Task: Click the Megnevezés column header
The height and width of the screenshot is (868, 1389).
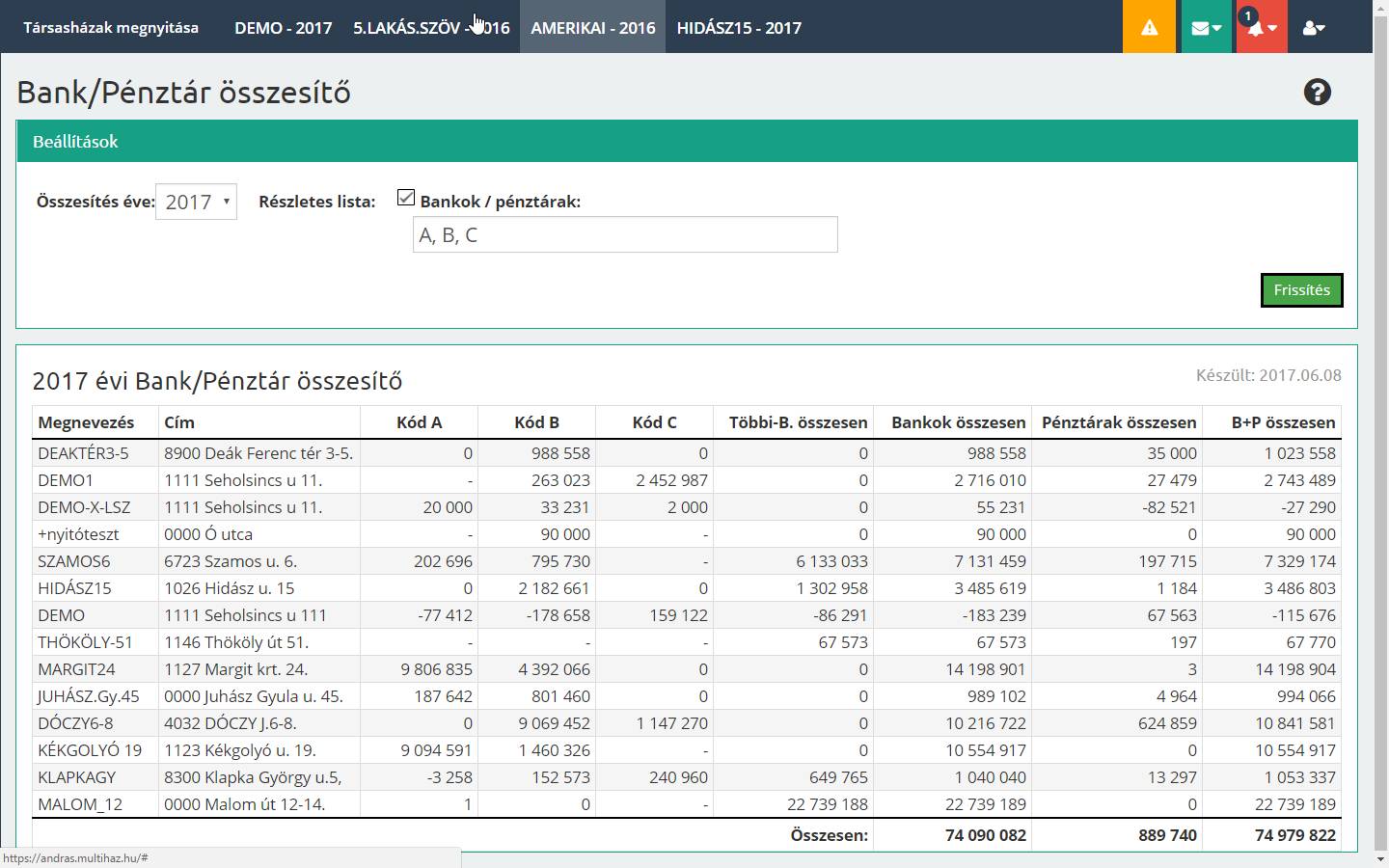Action: point(86,422)
